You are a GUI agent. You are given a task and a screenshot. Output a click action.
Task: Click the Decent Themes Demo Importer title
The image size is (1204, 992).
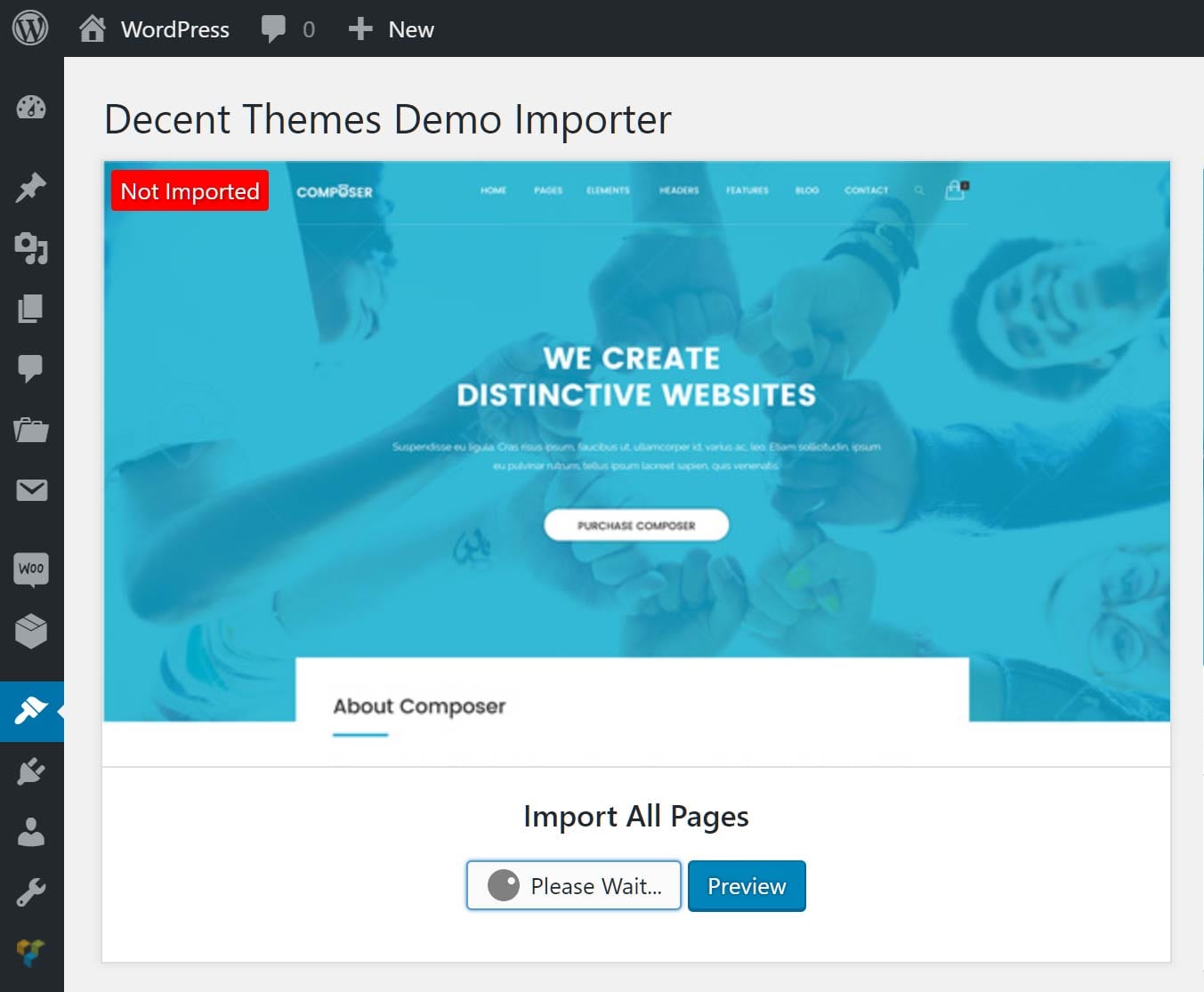tap(388, 119)
